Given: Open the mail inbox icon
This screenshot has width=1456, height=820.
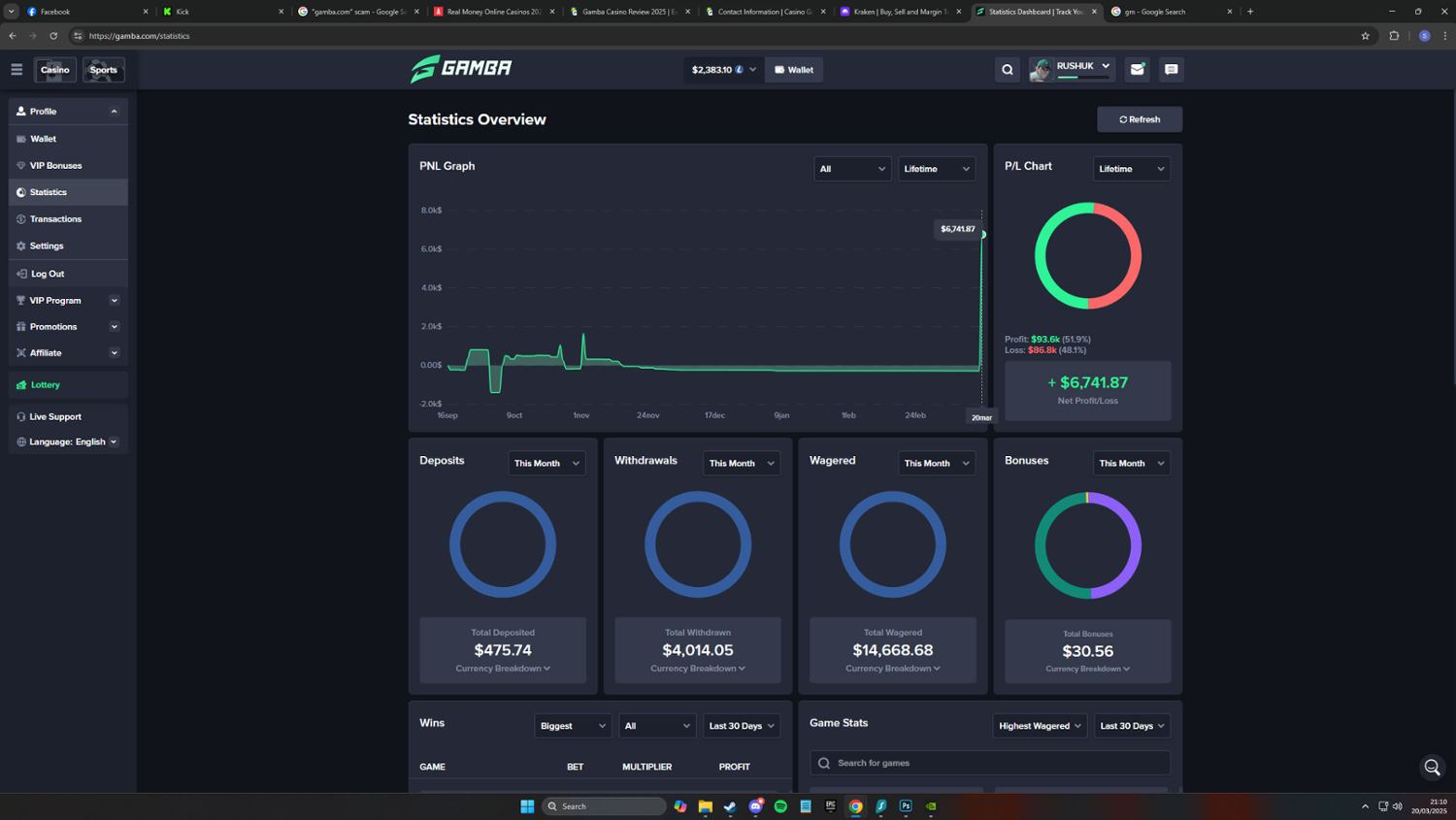Looking at the screenshot, I should tap(1138, 70).
